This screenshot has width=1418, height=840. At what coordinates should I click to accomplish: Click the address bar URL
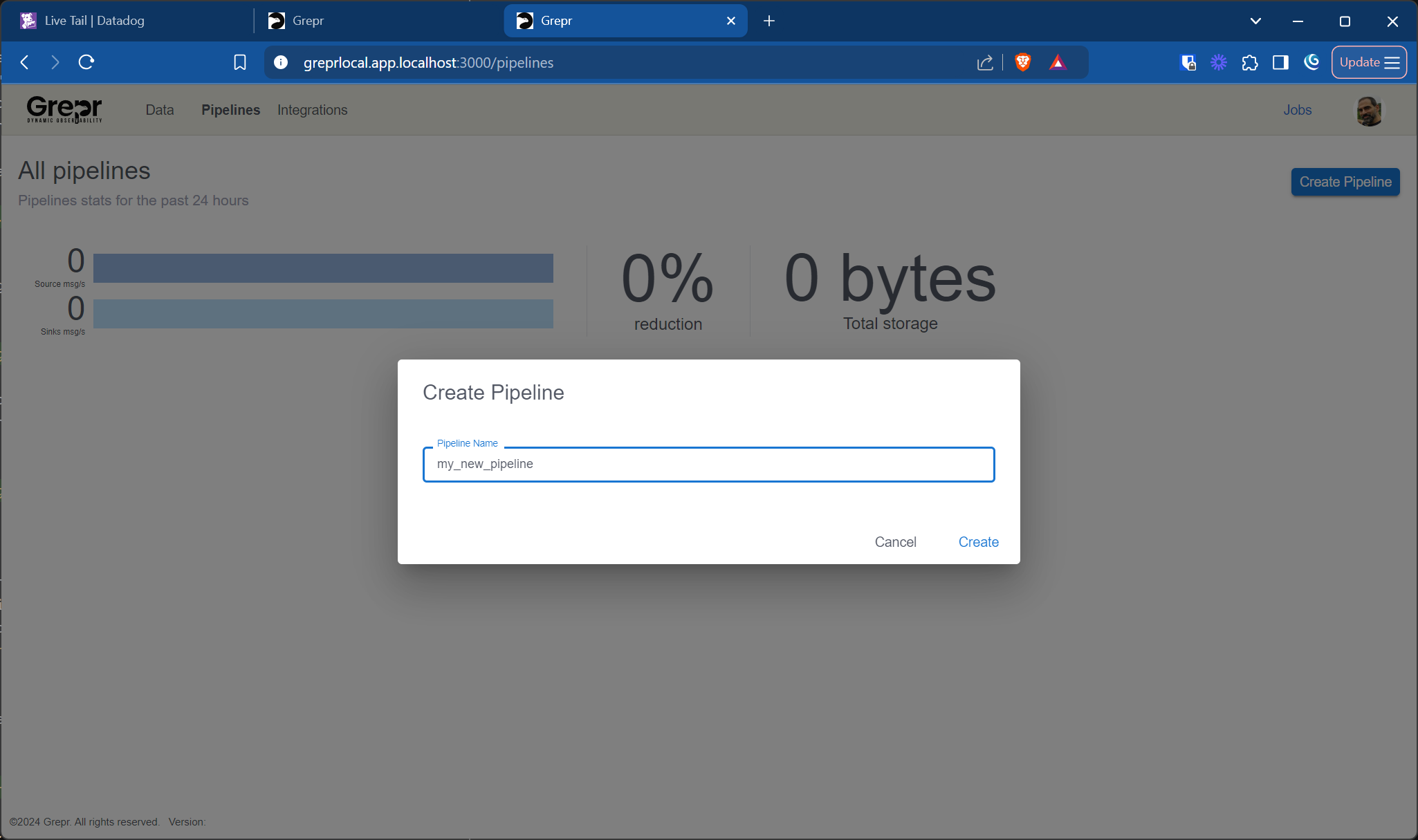click(428, 62)
